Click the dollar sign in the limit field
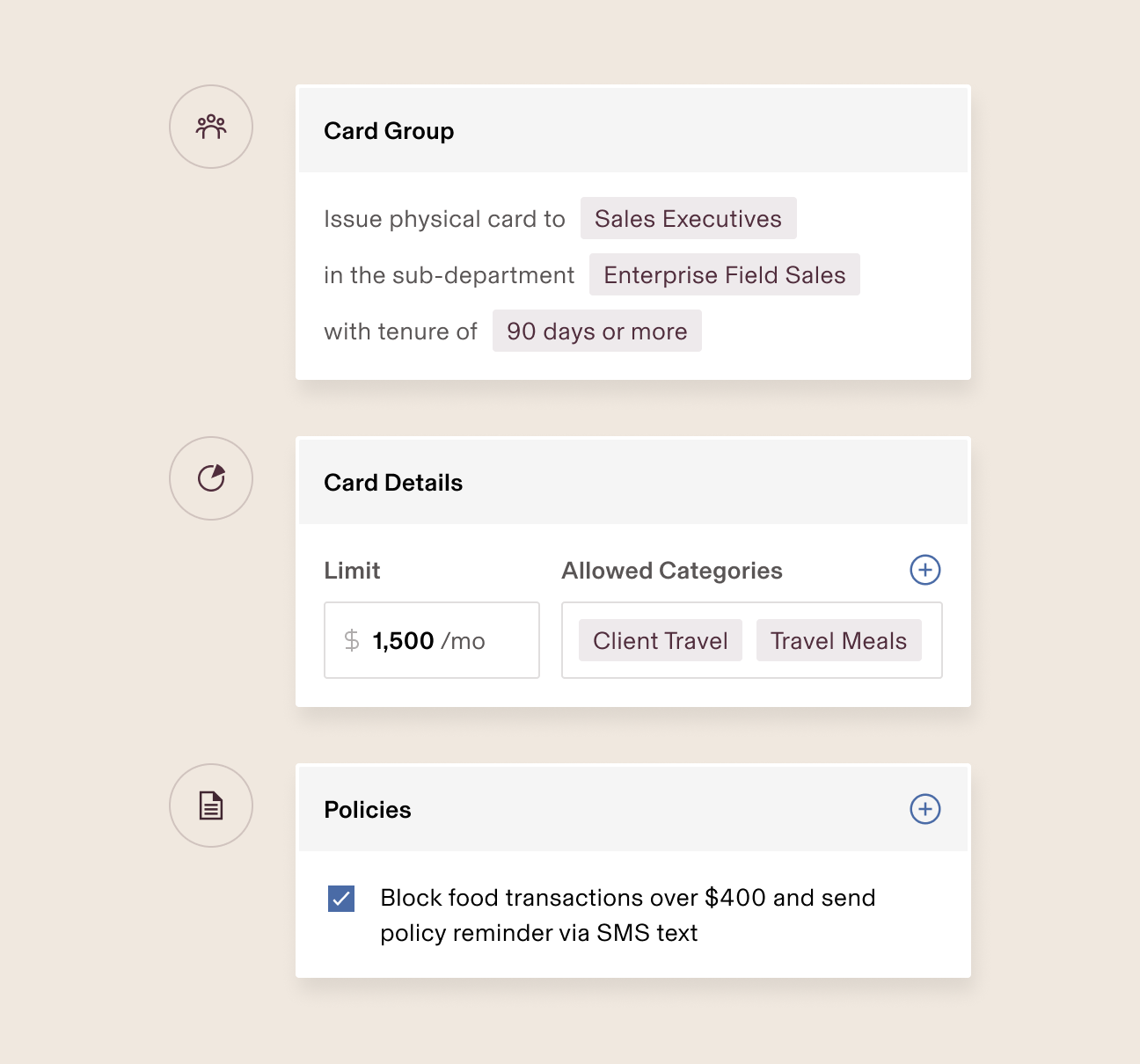The height and width of the screenshot is (1064, 1140). click(352, 640)
